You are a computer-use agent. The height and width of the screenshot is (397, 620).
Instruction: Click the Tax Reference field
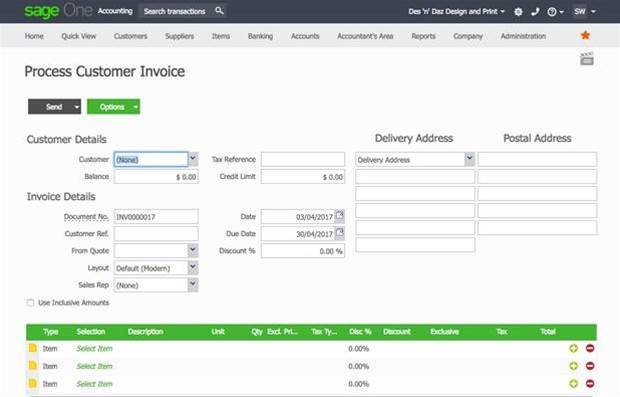point(303,159)
